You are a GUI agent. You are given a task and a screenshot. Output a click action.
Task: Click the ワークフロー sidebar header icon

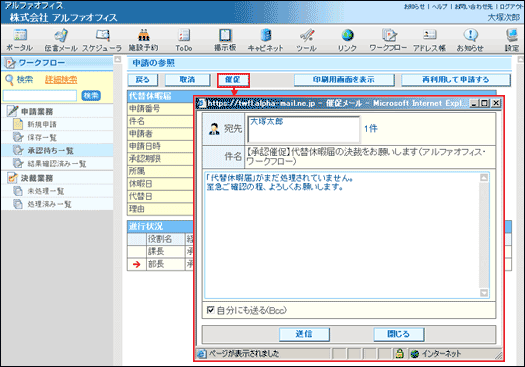[x=10, y=63]
